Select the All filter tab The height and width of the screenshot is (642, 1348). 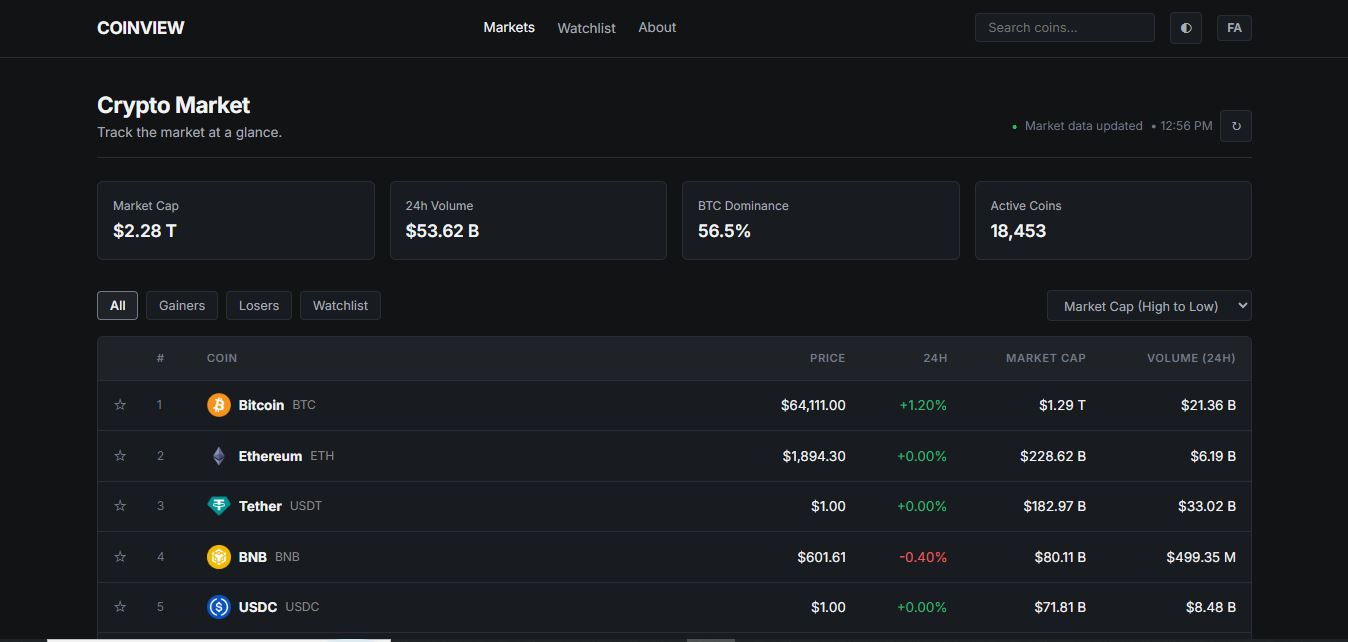coord(117,305)
